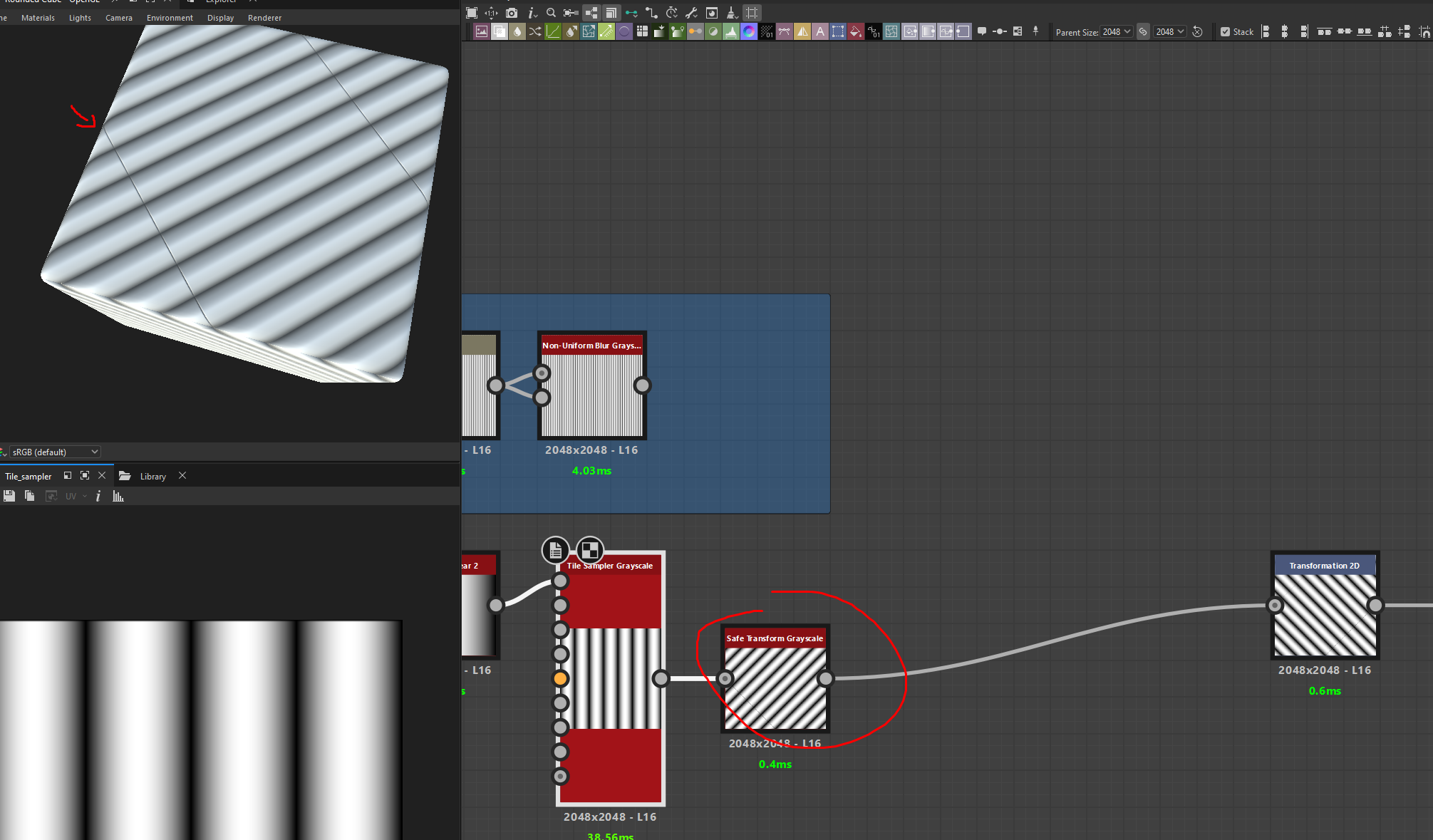Click the histogram icon in 2D view toolbar

[x=118, y=496]
